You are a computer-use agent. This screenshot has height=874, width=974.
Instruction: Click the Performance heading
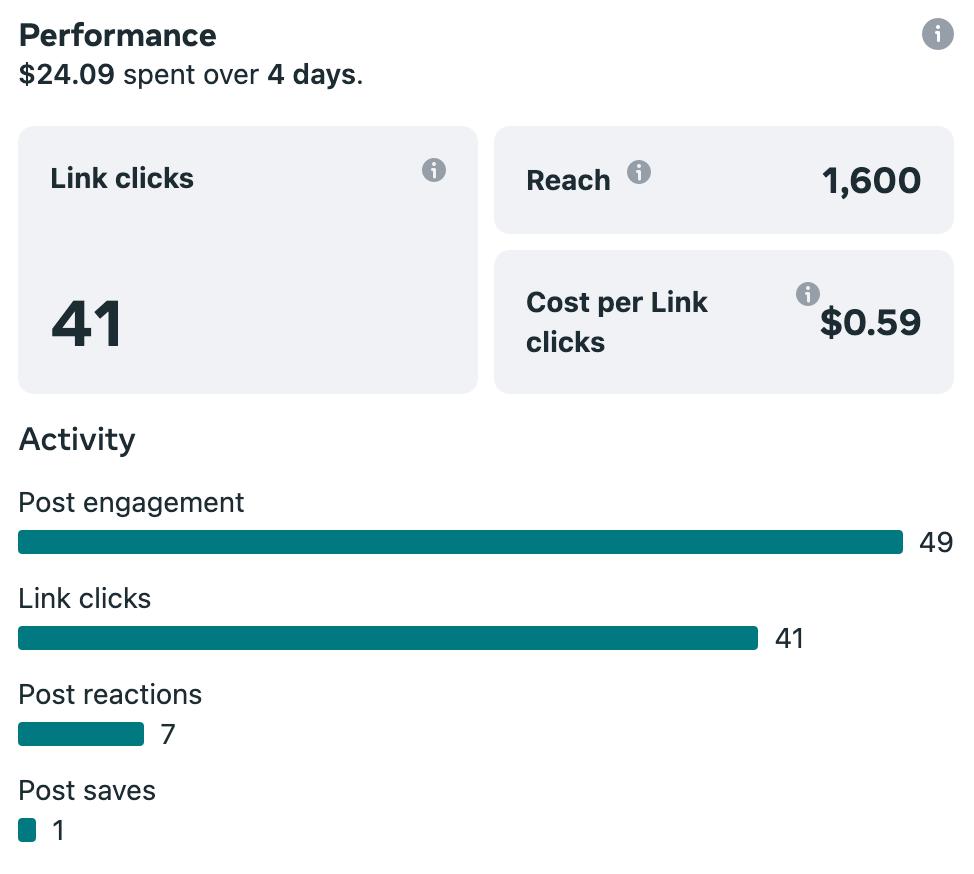118,36
